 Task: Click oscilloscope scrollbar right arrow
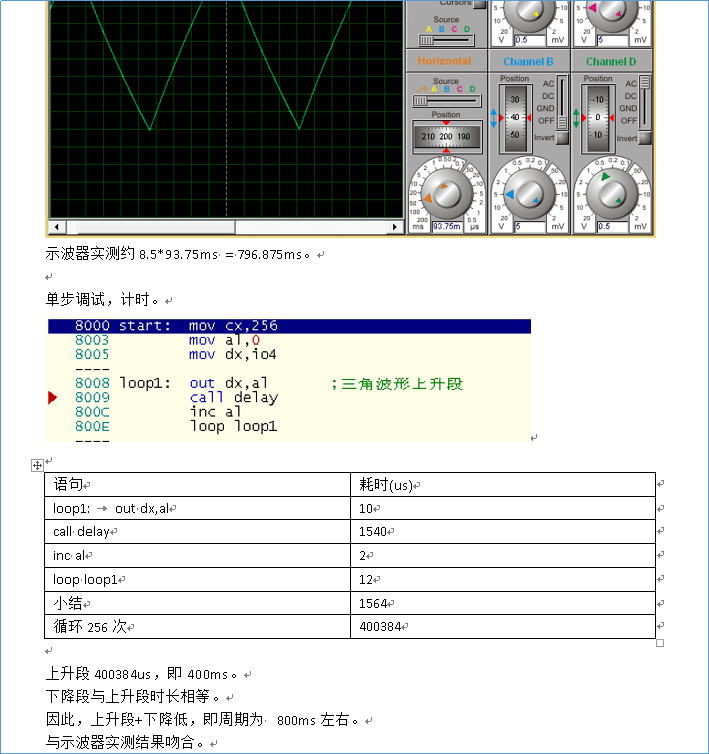pos(395,226)
